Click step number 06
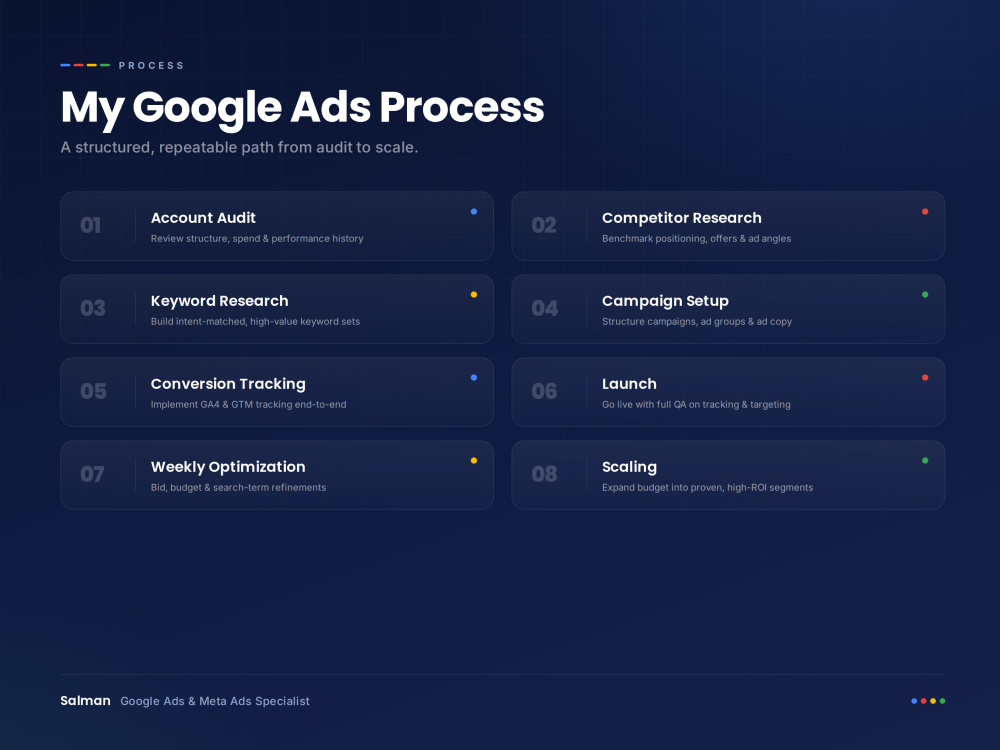 point(544,391)
